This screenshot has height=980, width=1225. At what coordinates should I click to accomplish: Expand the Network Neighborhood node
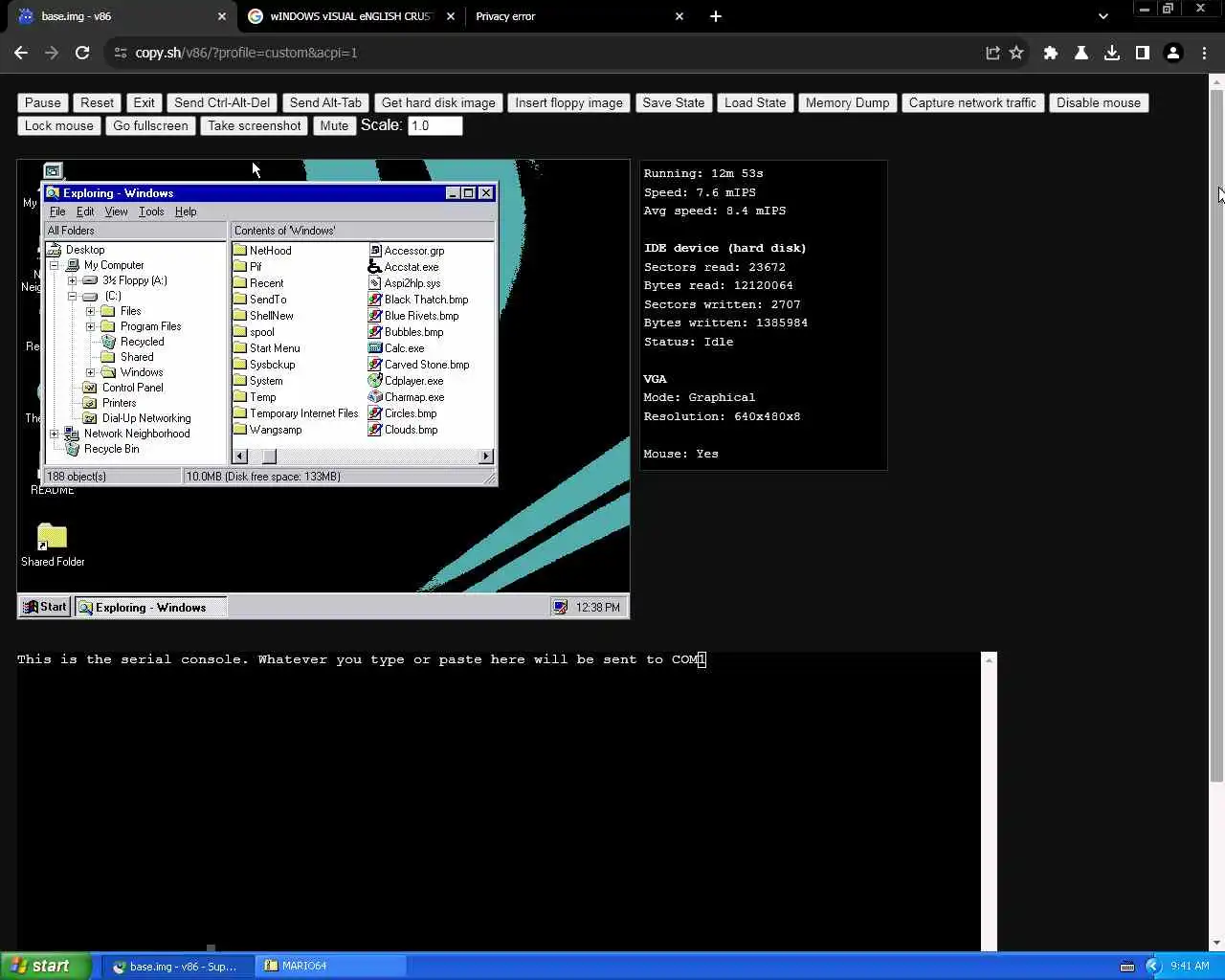pyautogui.click(x=55, y=434)
